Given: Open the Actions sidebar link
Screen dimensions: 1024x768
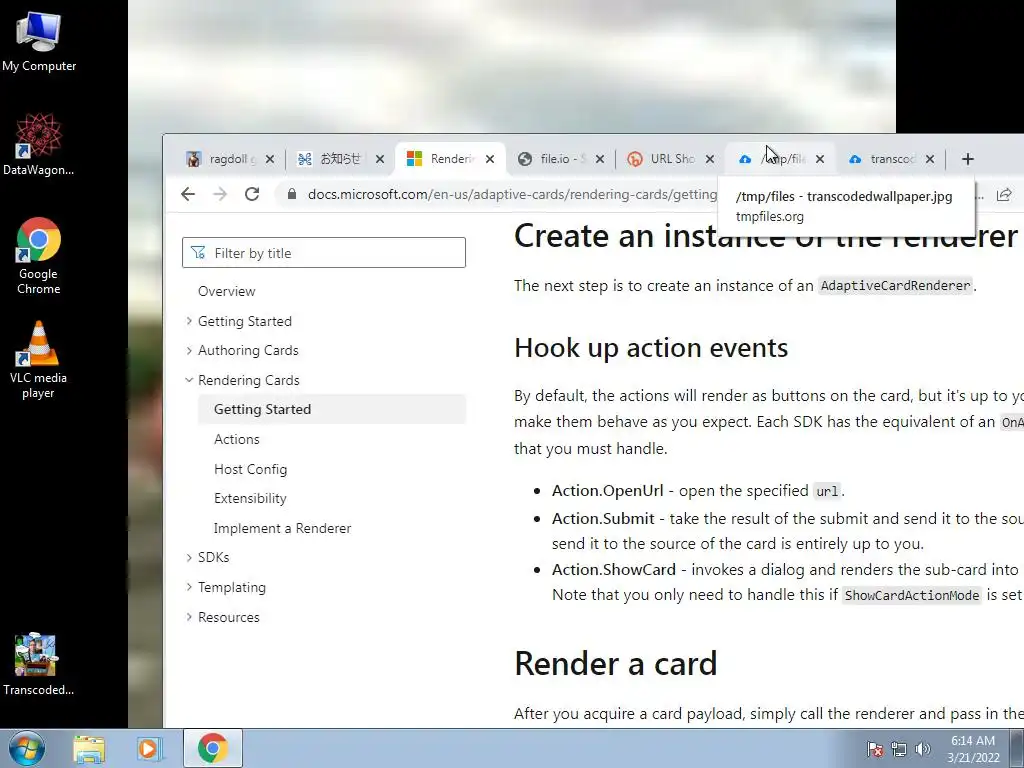Looking at the screenshot, I should click(236, 440).
